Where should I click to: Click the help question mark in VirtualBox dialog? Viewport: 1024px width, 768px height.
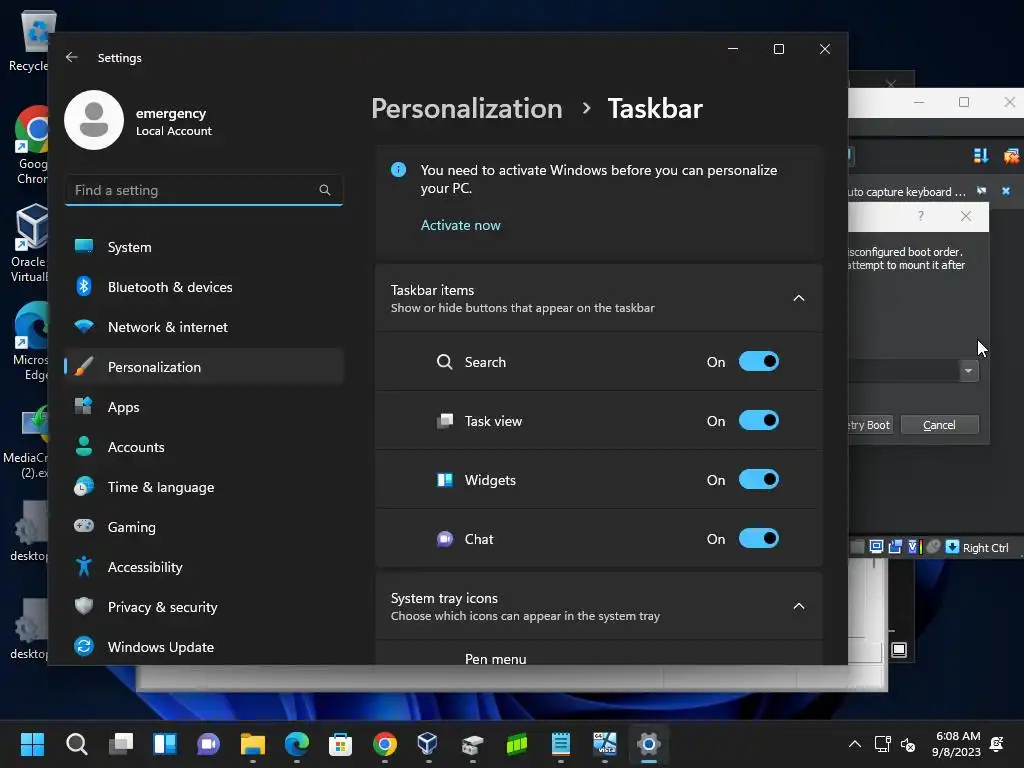[921, 216]
